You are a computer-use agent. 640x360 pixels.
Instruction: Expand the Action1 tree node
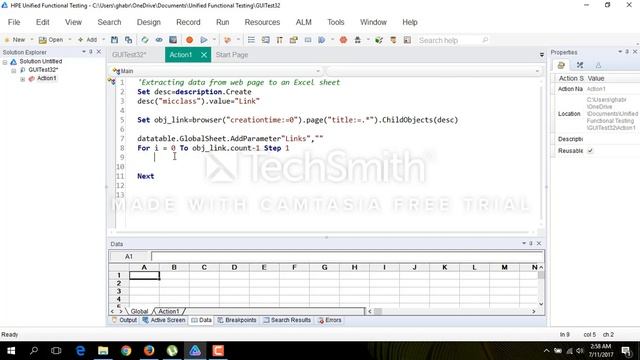click(22, 79)
